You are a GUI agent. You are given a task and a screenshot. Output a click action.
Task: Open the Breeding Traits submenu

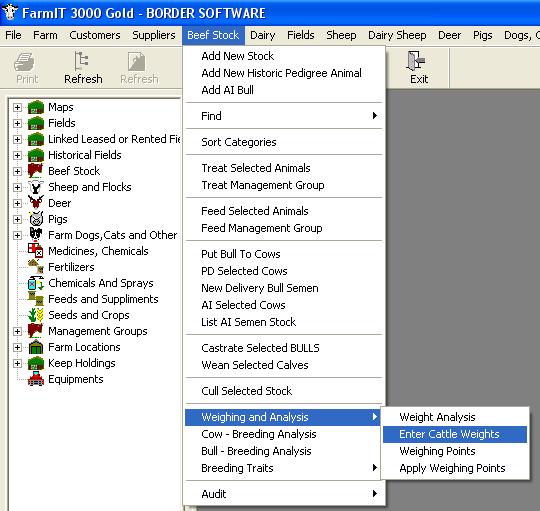[x=284, y=468]
